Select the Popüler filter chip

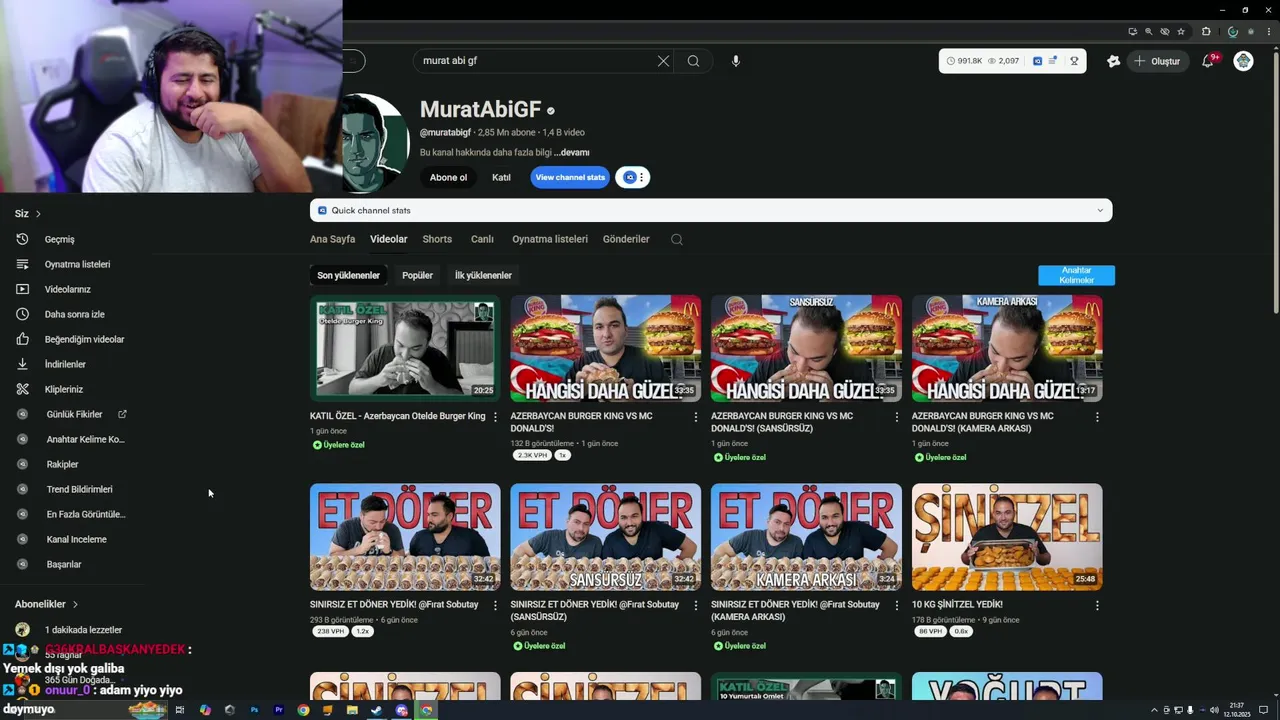coord(418,275)
